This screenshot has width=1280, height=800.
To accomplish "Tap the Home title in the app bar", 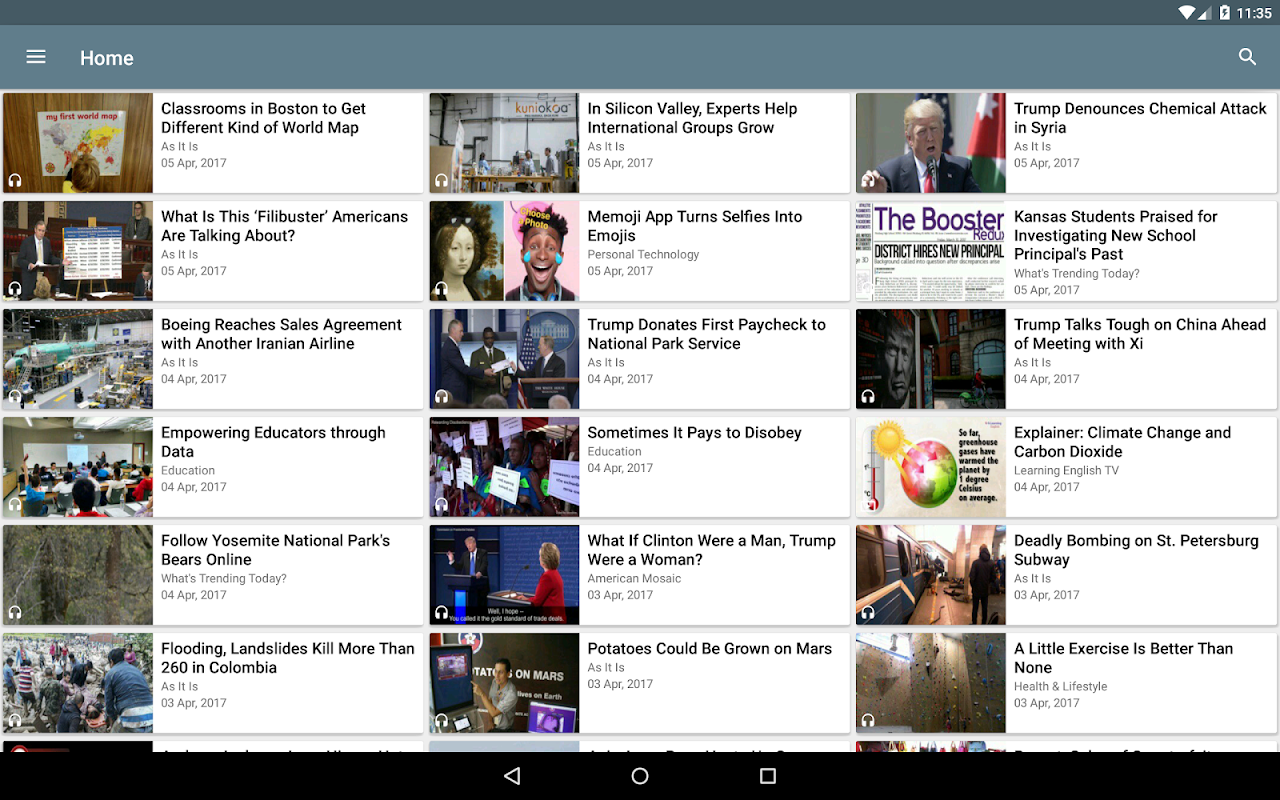I will point(107,58).
